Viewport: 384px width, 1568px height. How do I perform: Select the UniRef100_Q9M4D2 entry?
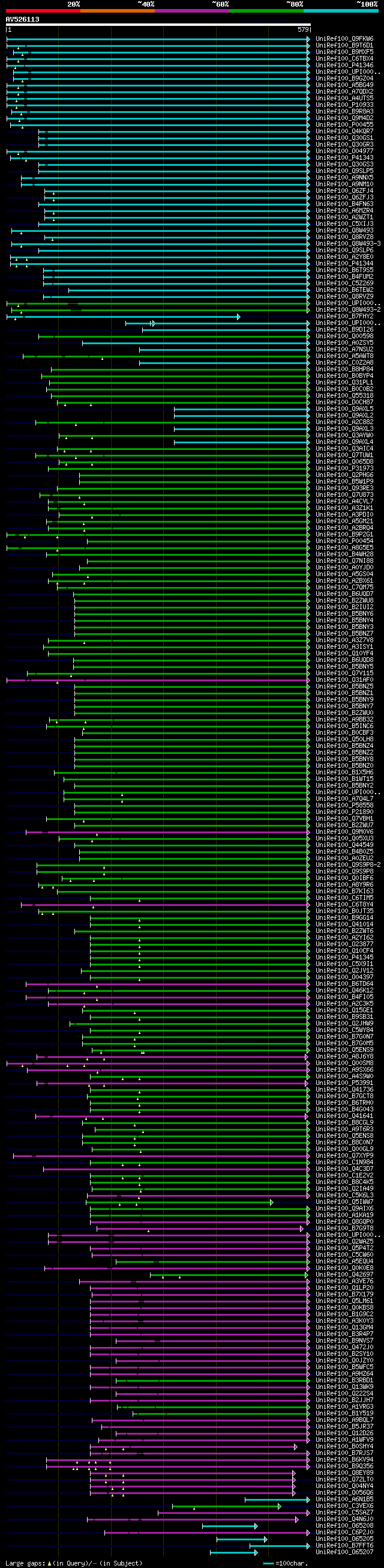coord(344,118)
